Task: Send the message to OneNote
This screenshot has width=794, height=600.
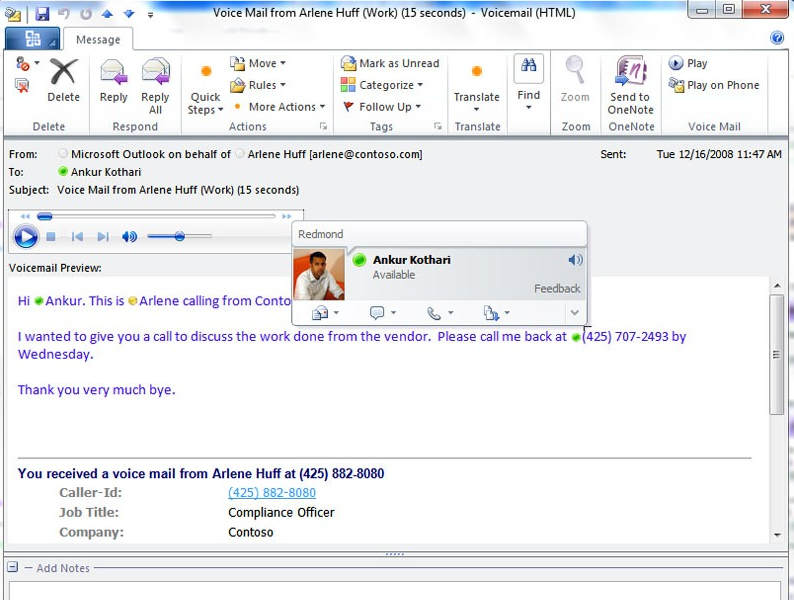Action: [x=630, y=86]
